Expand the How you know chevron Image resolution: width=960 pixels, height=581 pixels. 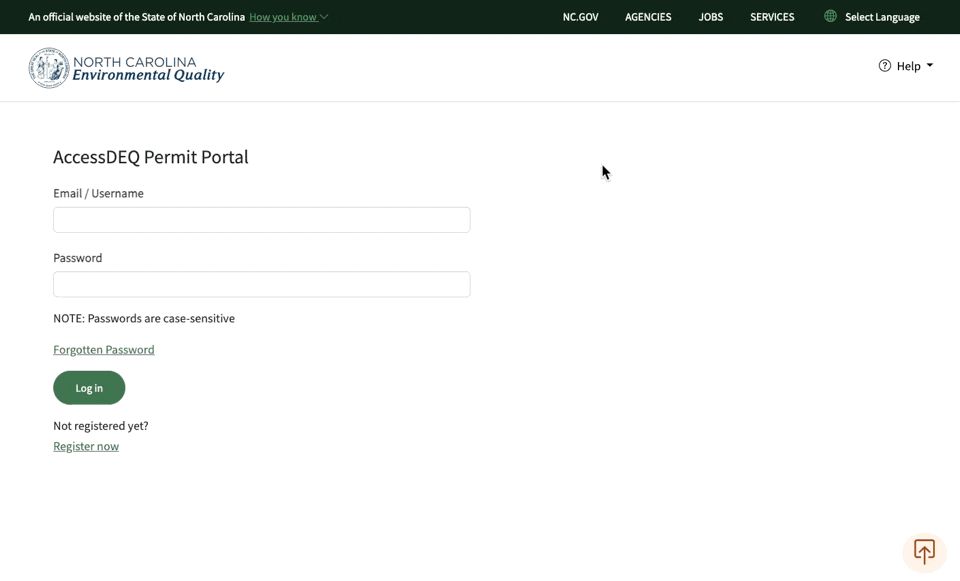(x=324, y=17)
